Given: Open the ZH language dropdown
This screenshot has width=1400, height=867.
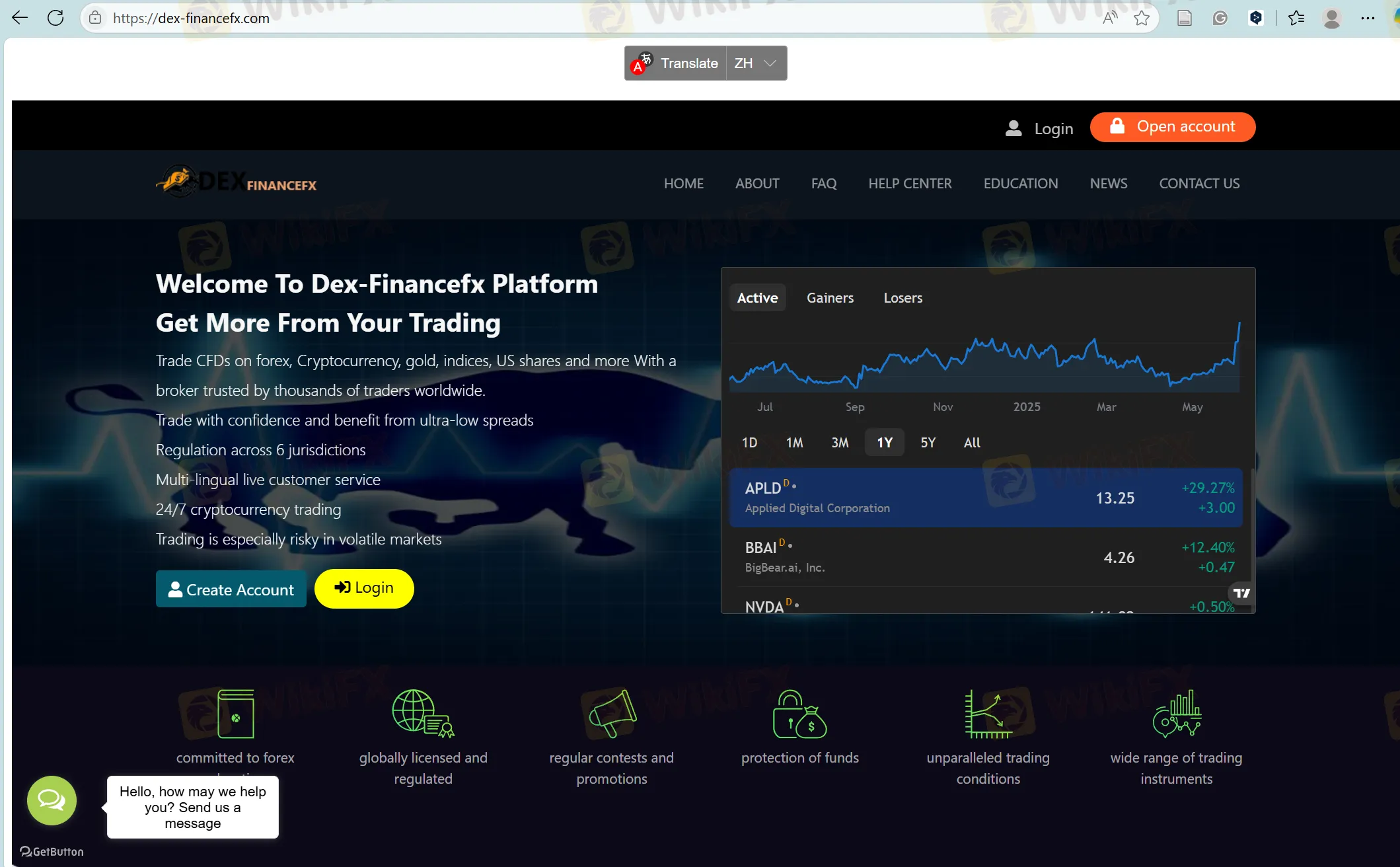Looking at the screenshot, I should click(x=756, y=63).
